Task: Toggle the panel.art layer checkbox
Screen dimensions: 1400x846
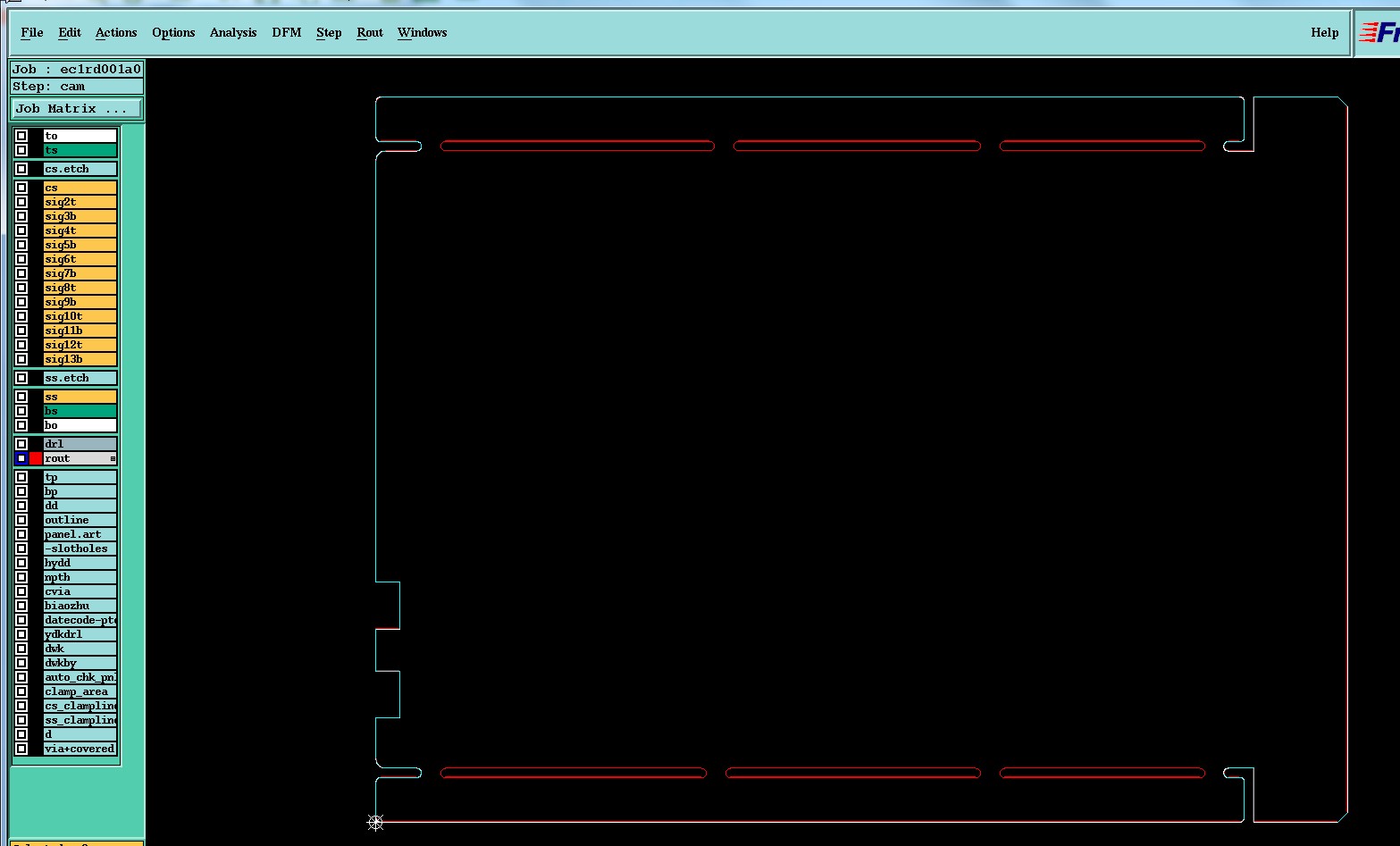Action: (x=21, y=534)
